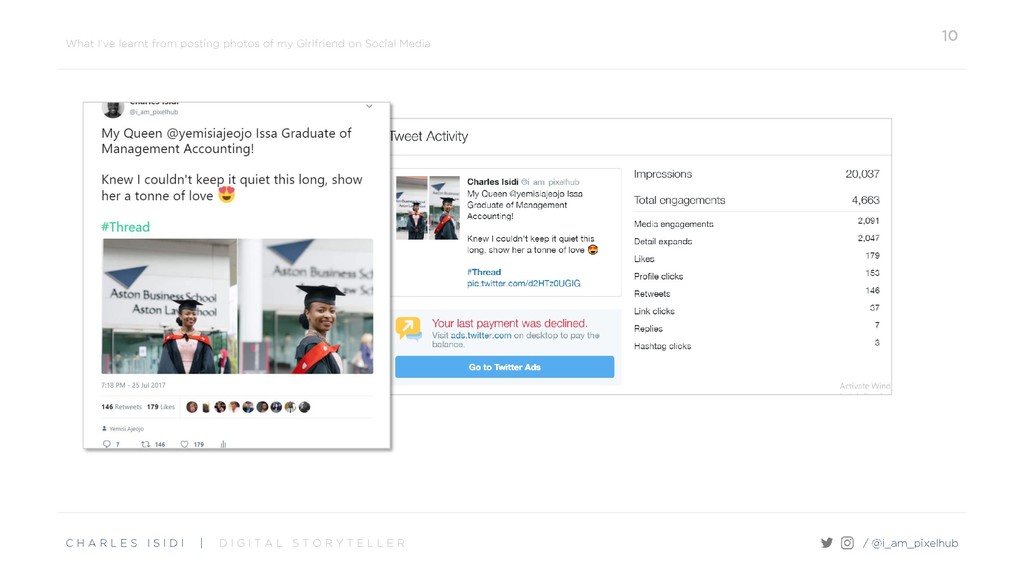The height and width of the screenshot is (576, 1024).
Task: Click #Thread link in Tweet Activity panel
Action: coord(484,272)
